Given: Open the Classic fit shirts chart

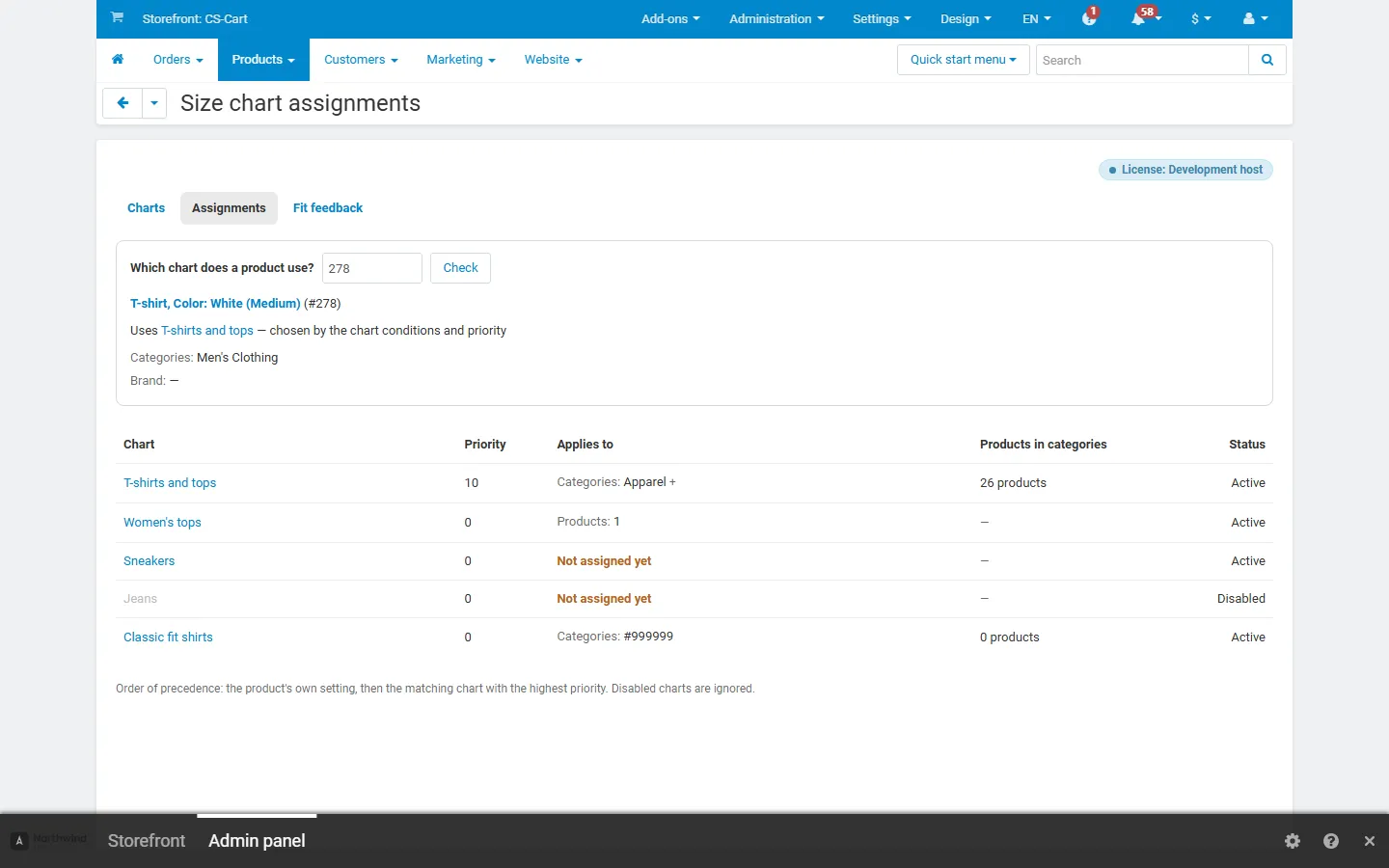Looking at the screenshot, I should 168,637.
